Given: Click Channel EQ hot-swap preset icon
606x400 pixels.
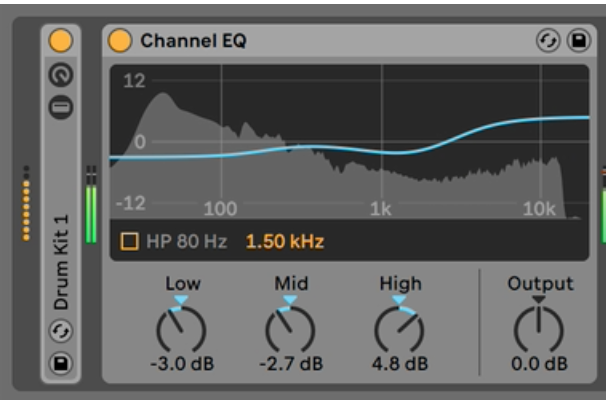Looking at the screenshot, I should (548, 41).
